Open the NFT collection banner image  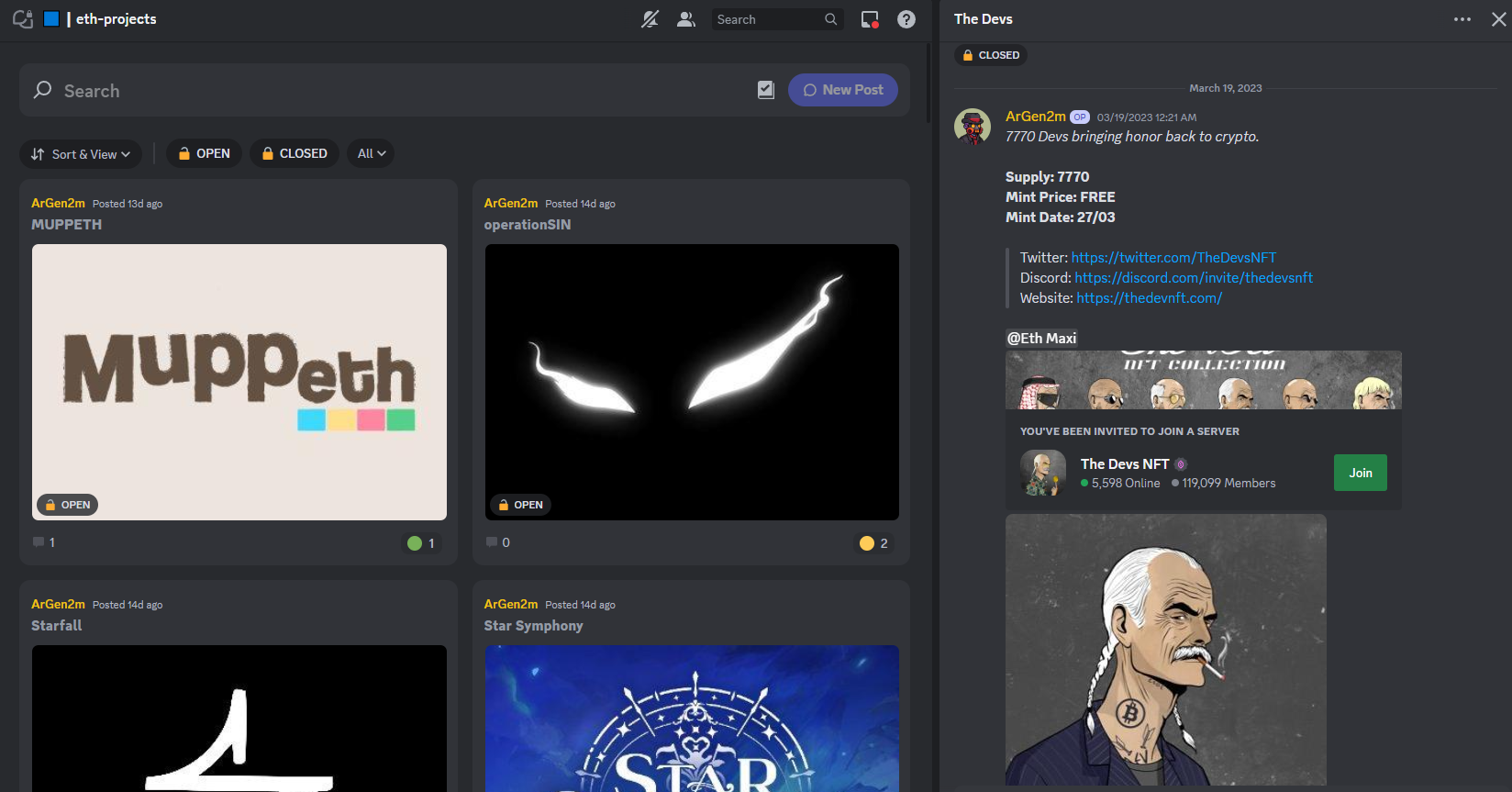(x=1204, y=380)
